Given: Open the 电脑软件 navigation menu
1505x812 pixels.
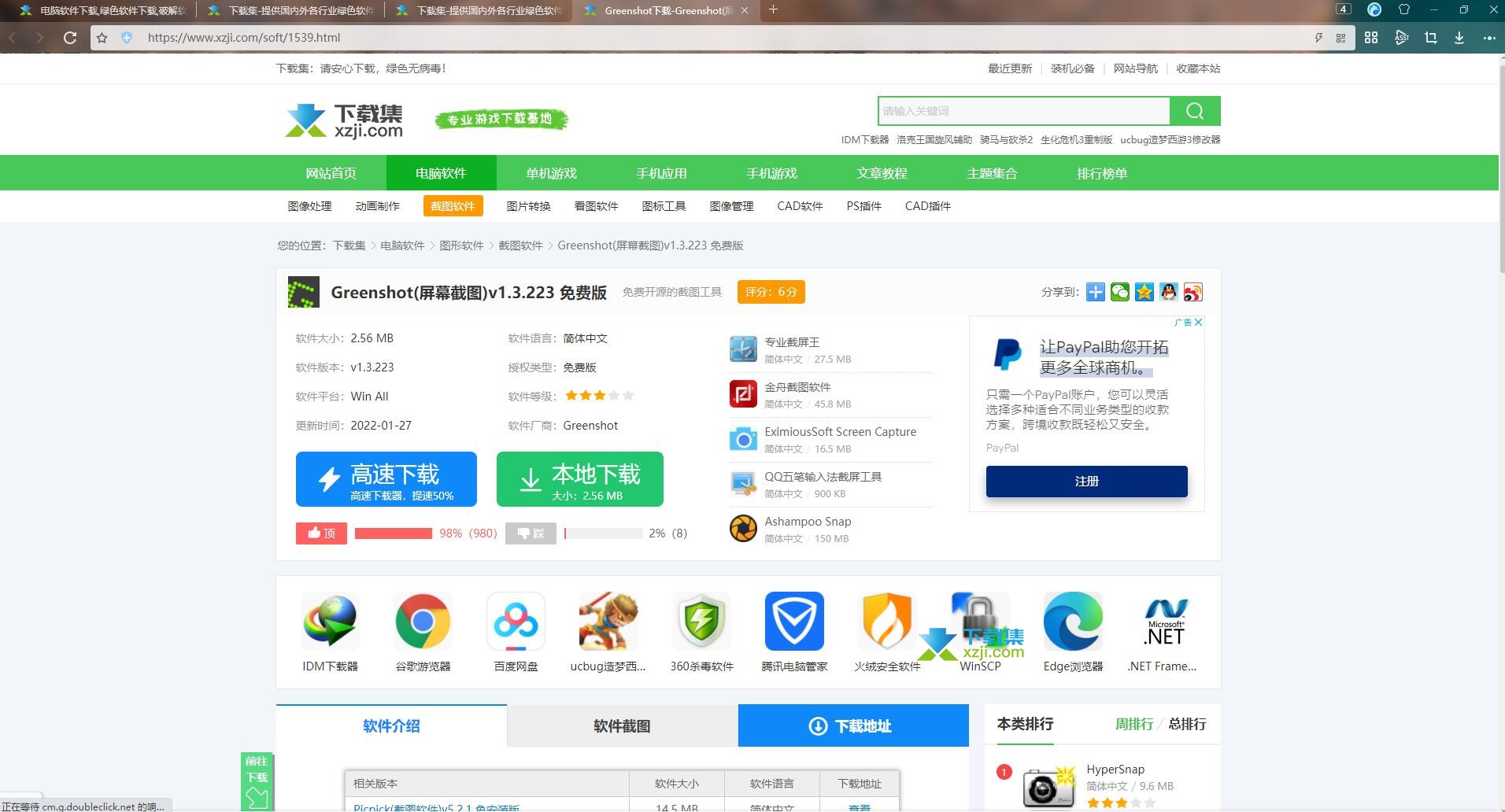Looking at the screenshot, I should 441,173.
